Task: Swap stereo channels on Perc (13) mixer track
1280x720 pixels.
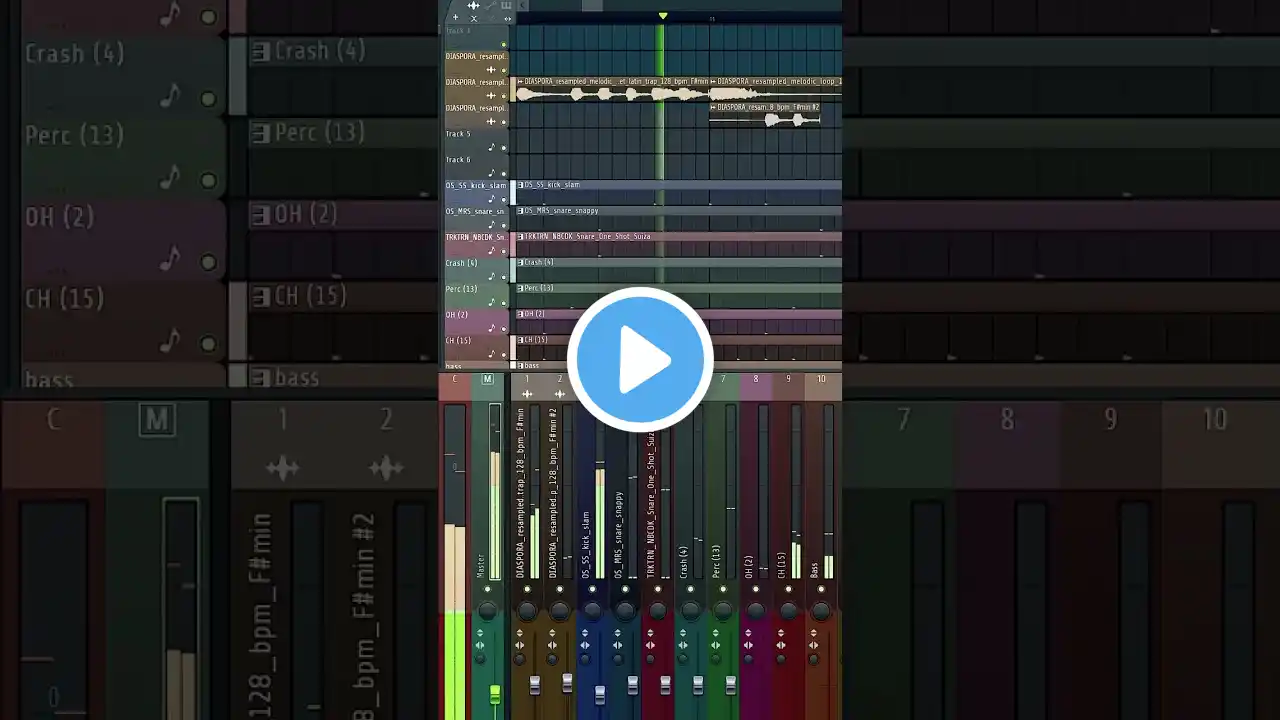Action: click(715, 646)
